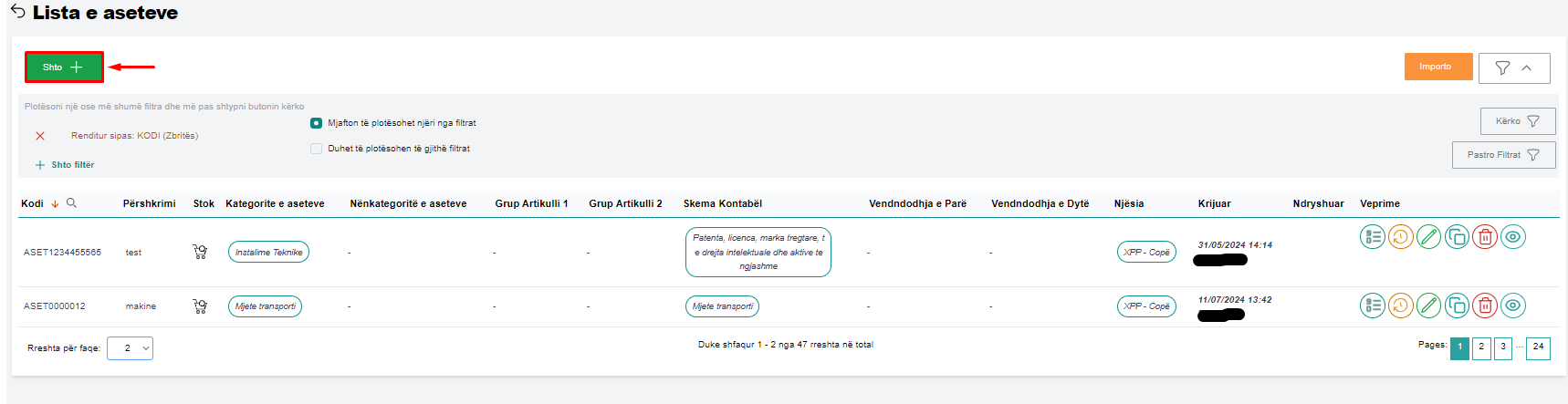Open the details list icon for ASET0000012
The image size is (1568, 404).
click(1373, 306)
